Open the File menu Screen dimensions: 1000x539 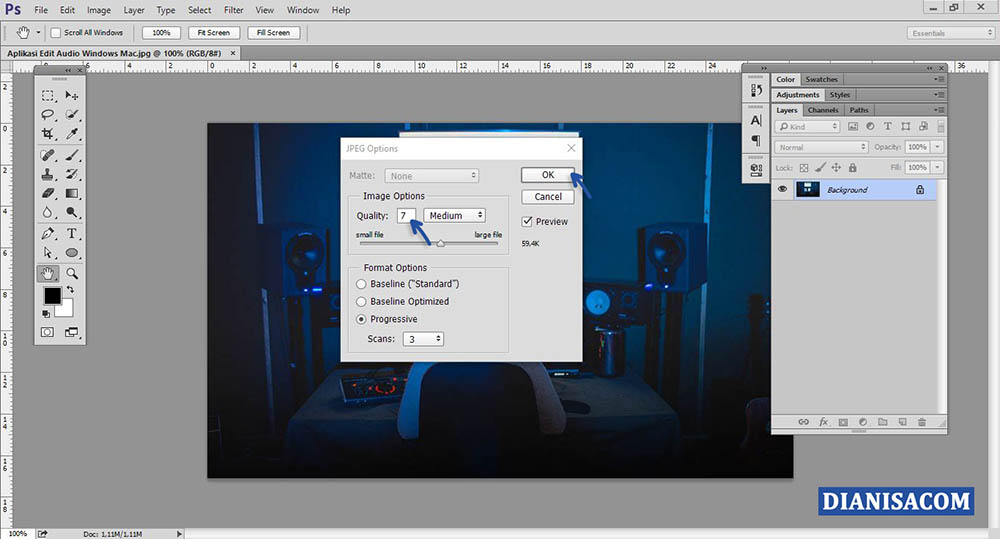point(41,10)
